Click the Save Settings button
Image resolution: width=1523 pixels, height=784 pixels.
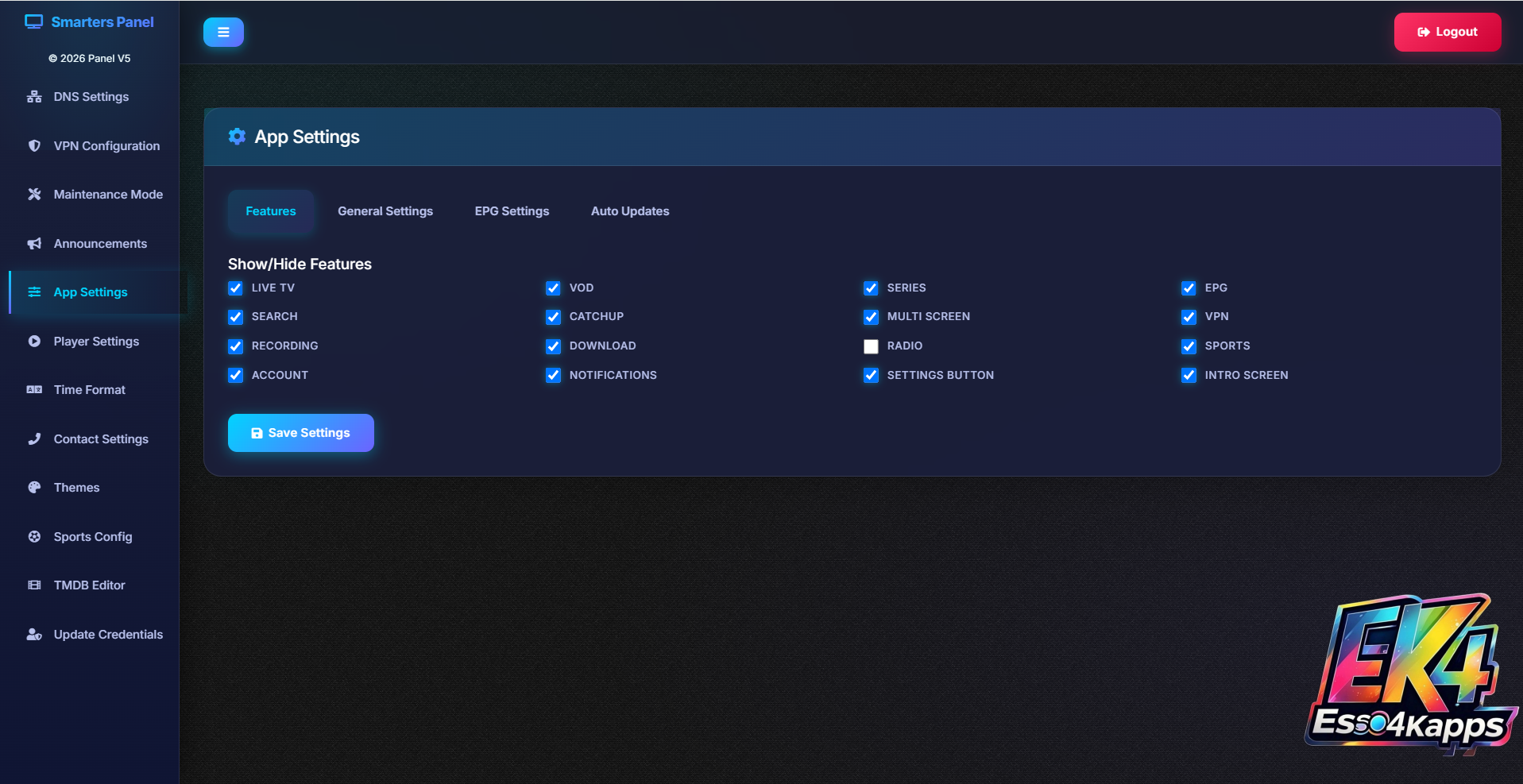pyautogui.click(x=301, y=433)
